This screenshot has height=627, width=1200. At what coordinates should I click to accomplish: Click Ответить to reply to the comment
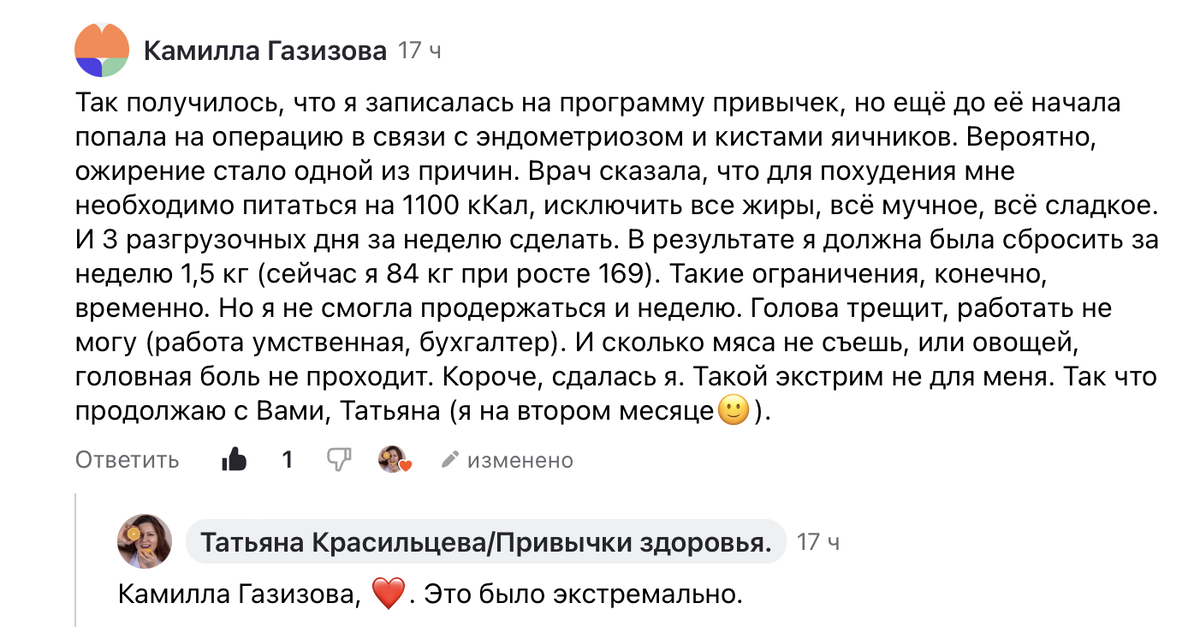pyautogui.click(x=126, y=460)
